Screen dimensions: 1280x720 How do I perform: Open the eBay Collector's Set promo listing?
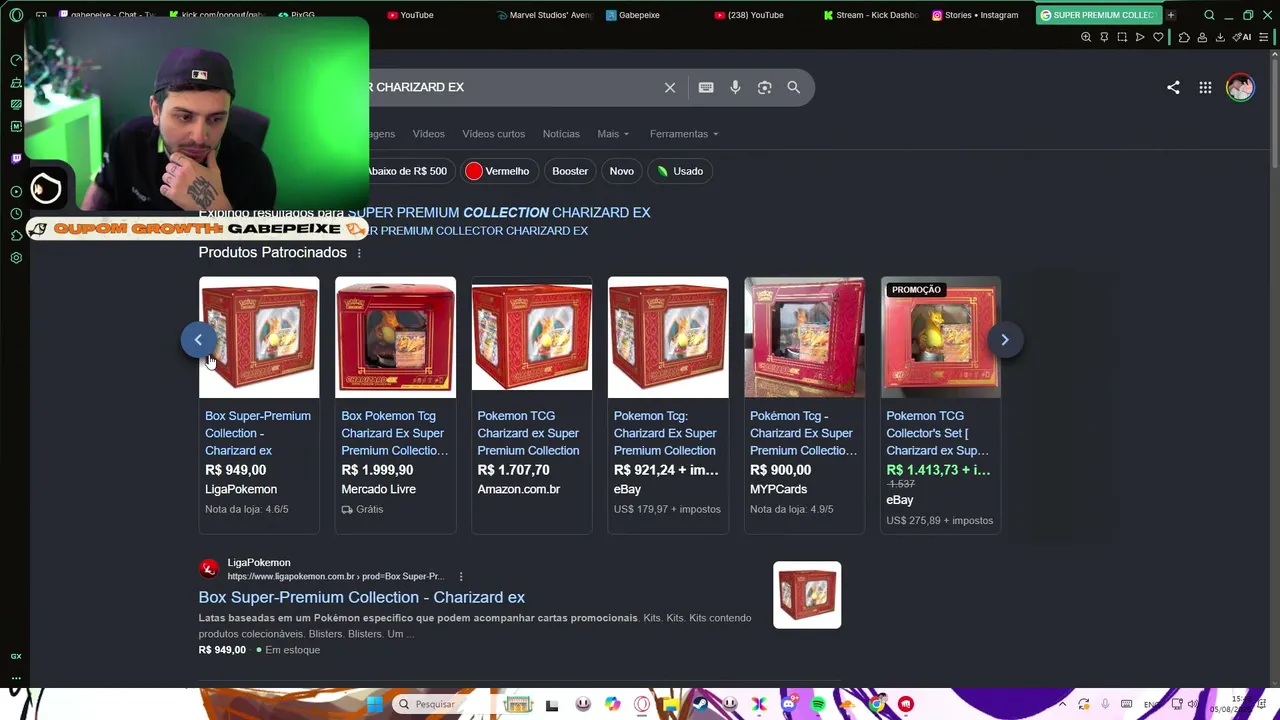coord(940,405)
